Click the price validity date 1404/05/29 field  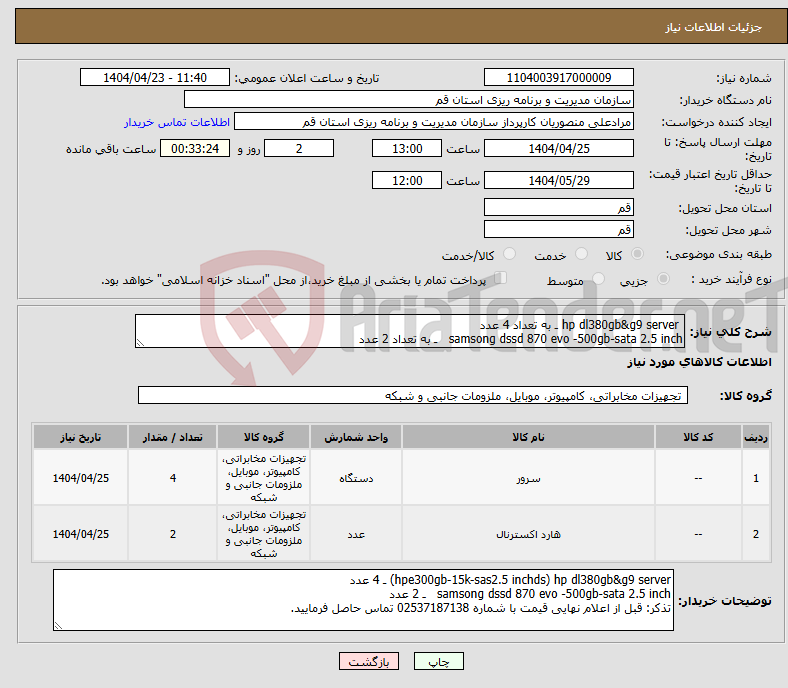click(x=558, y=180)
